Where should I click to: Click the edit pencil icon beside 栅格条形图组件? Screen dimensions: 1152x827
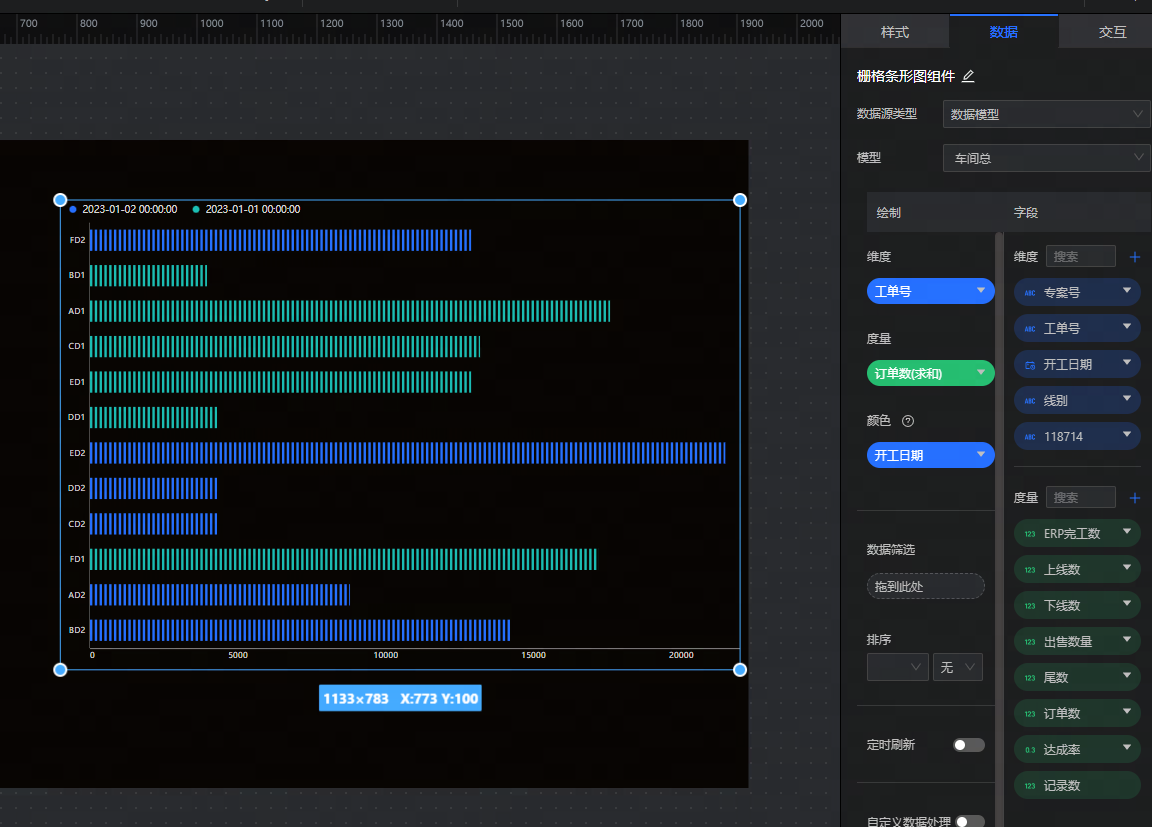click(x=968, y=76)
